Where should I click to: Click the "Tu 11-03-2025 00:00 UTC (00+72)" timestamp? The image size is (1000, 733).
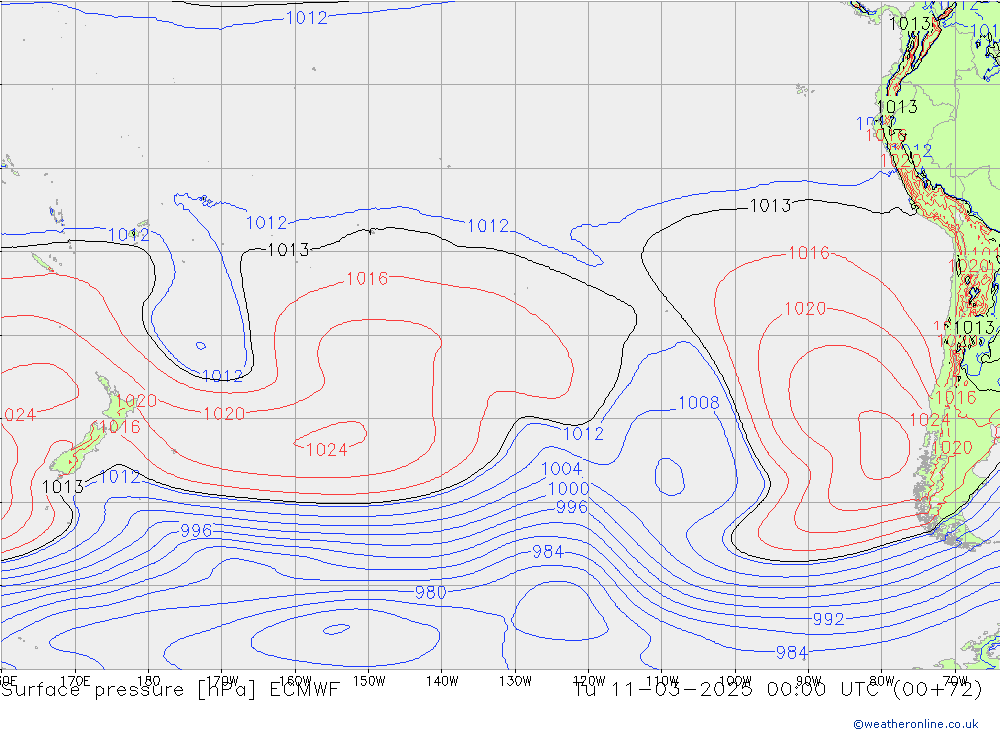pyautogui.click(x=777, y=690)
